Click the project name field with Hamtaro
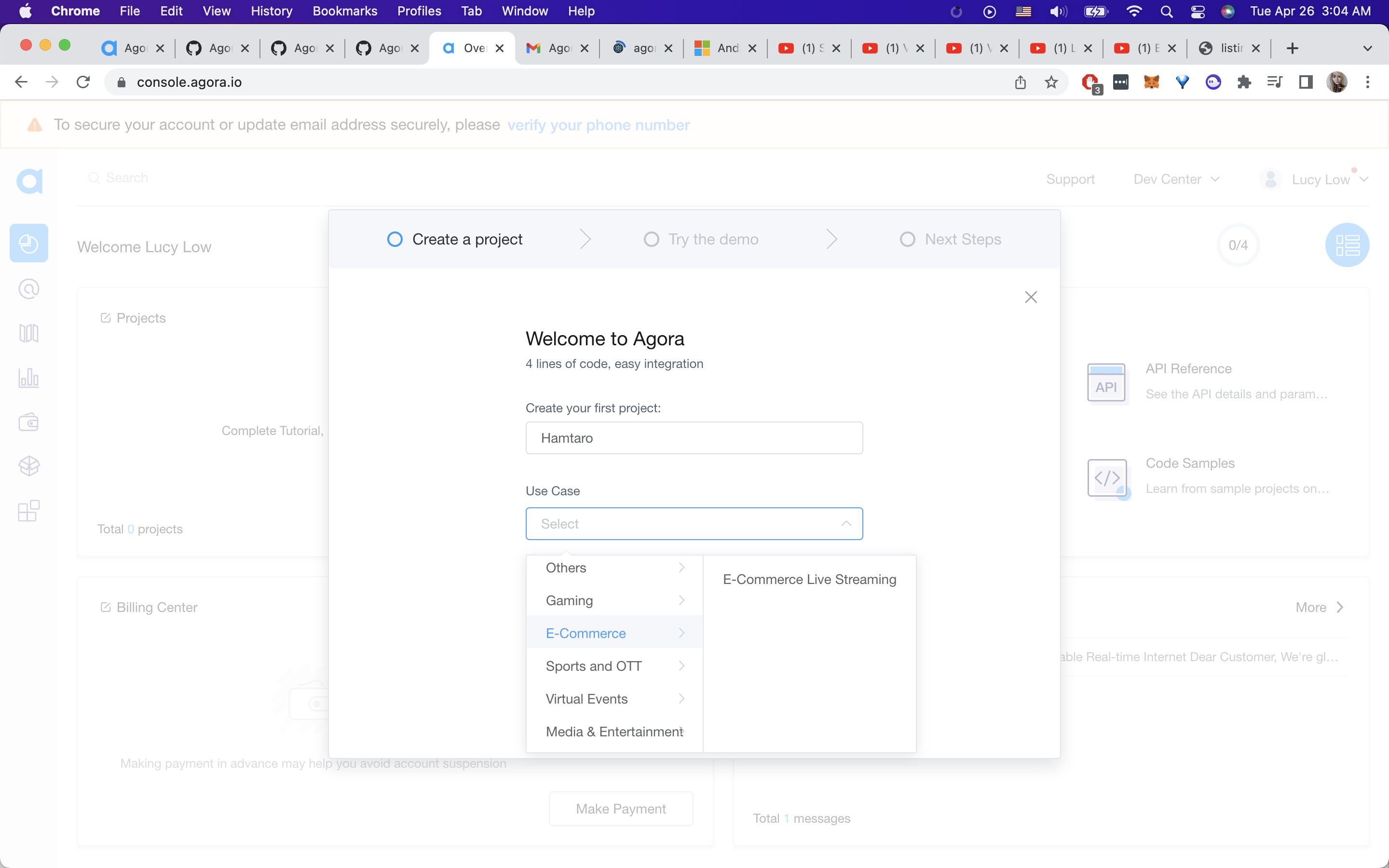 694,438
